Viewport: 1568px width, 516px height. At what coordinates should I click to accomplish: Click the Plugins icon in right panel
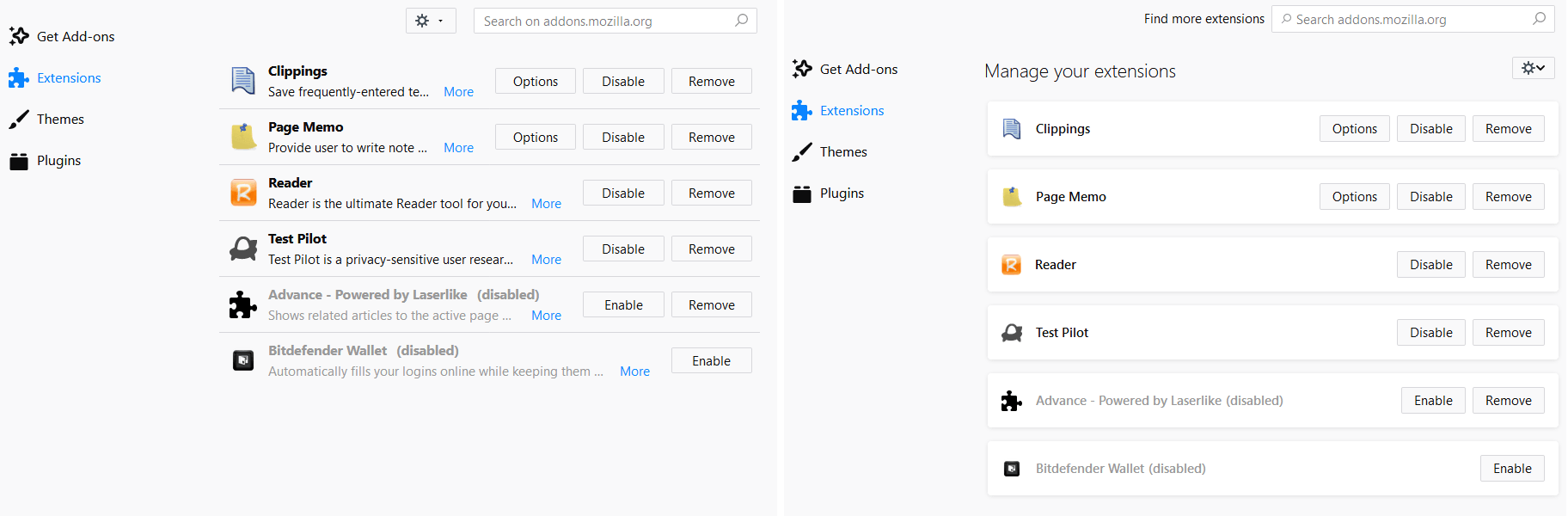coord(802,193)
